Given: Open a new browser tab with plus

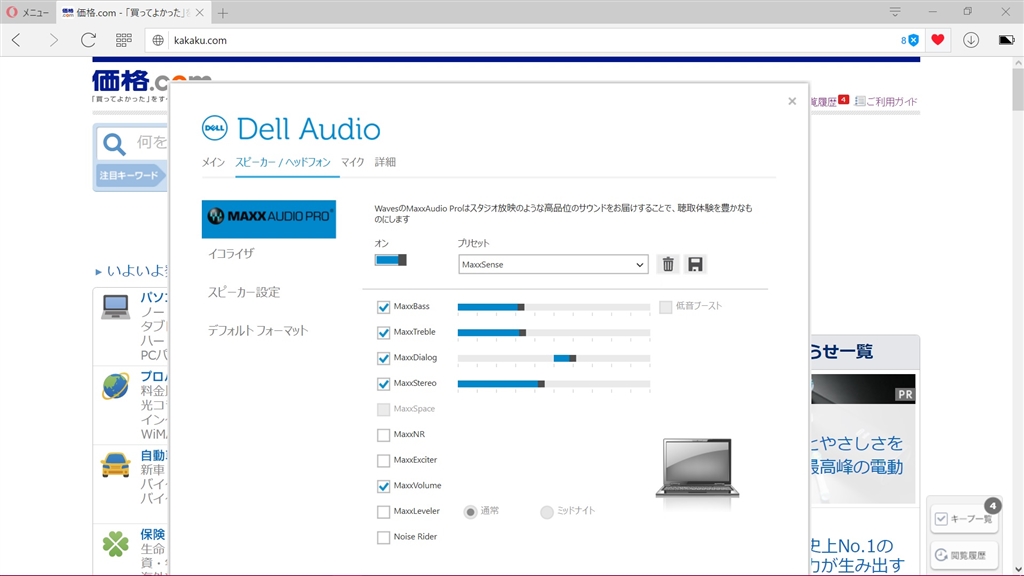Looking at the screenshot, I should click(223, 13).
